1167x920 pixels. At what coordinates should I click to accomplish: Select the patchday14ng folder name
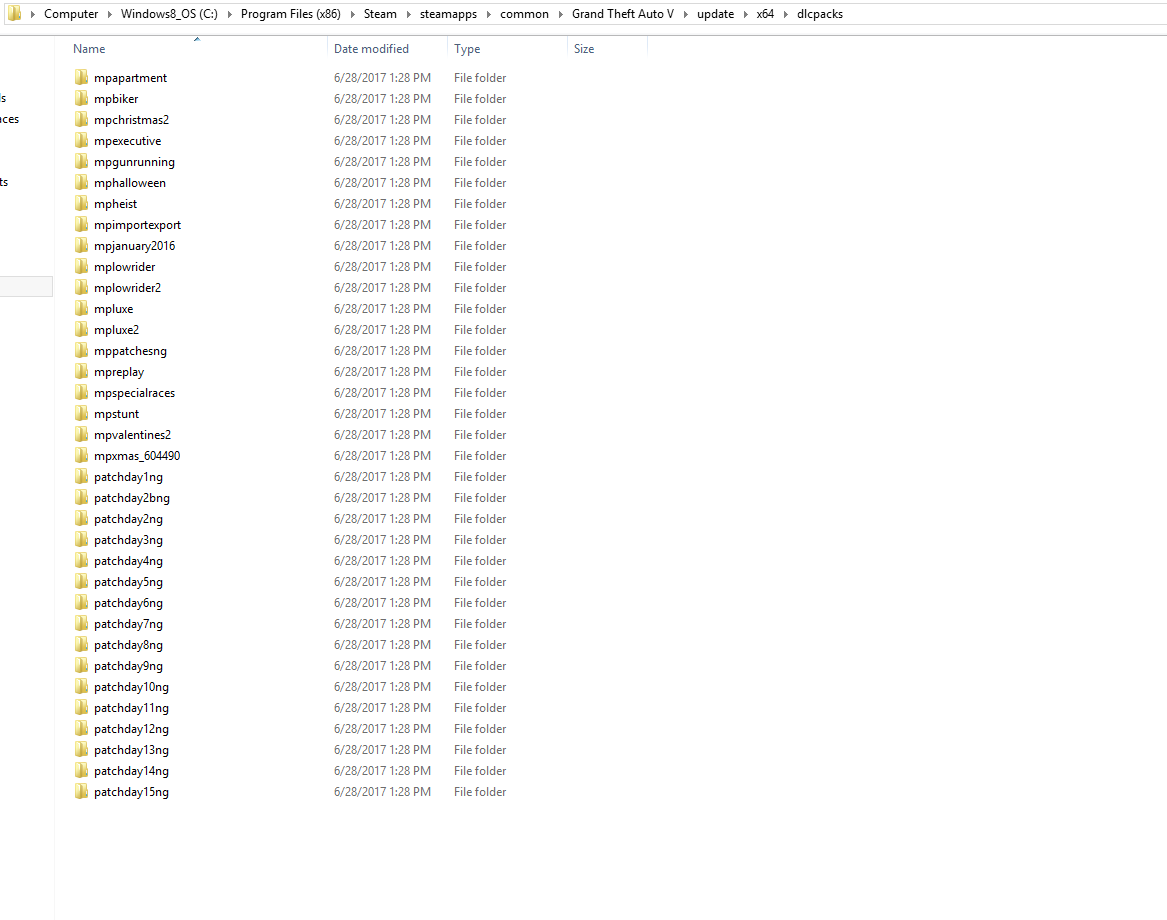[131, 771]
